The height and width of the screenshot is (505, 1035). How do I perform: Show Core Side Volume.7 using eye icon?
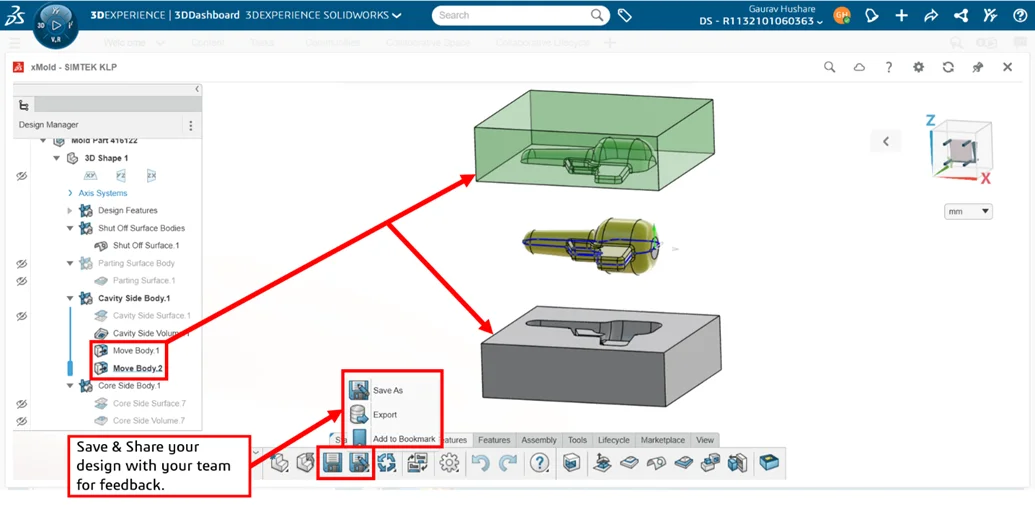[21, 421]
